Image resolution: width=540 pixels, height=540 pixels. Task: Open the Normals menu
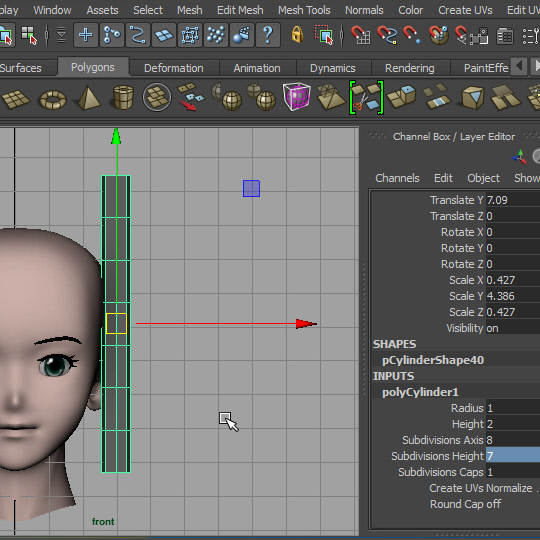click(x=364, y=10)
